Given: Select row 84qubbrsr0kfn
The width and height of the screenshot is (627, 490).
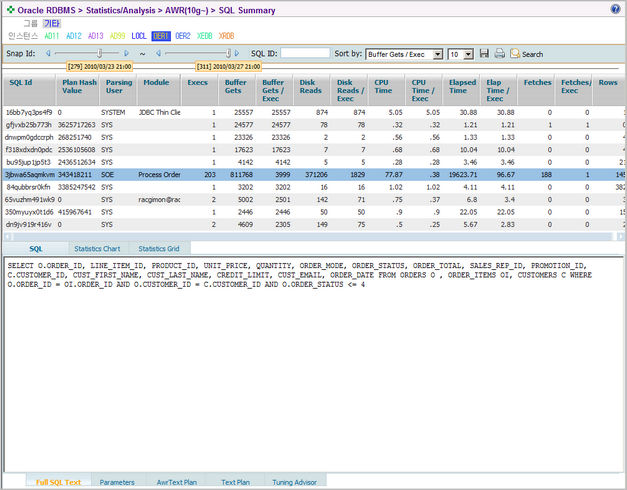Looking at the screenshot, I should pos(314,187).
